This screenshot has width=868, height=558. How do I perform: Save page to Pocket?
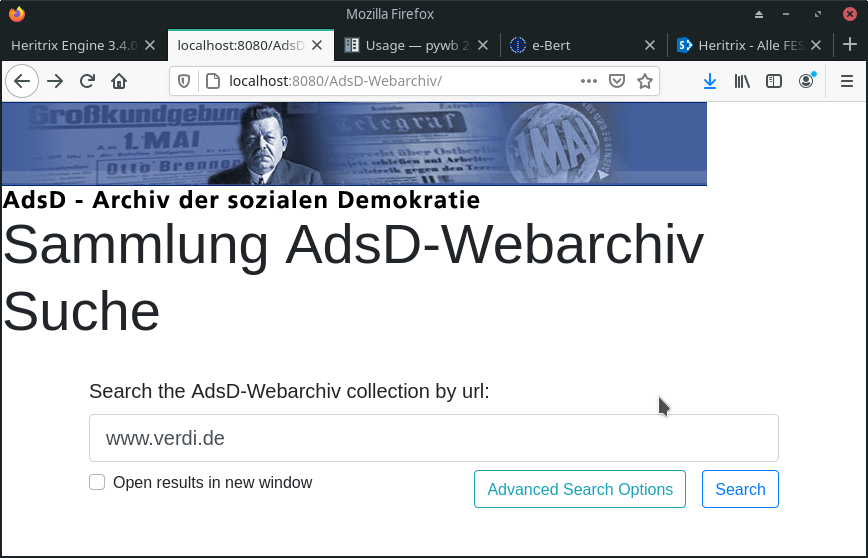pos(617,81)
